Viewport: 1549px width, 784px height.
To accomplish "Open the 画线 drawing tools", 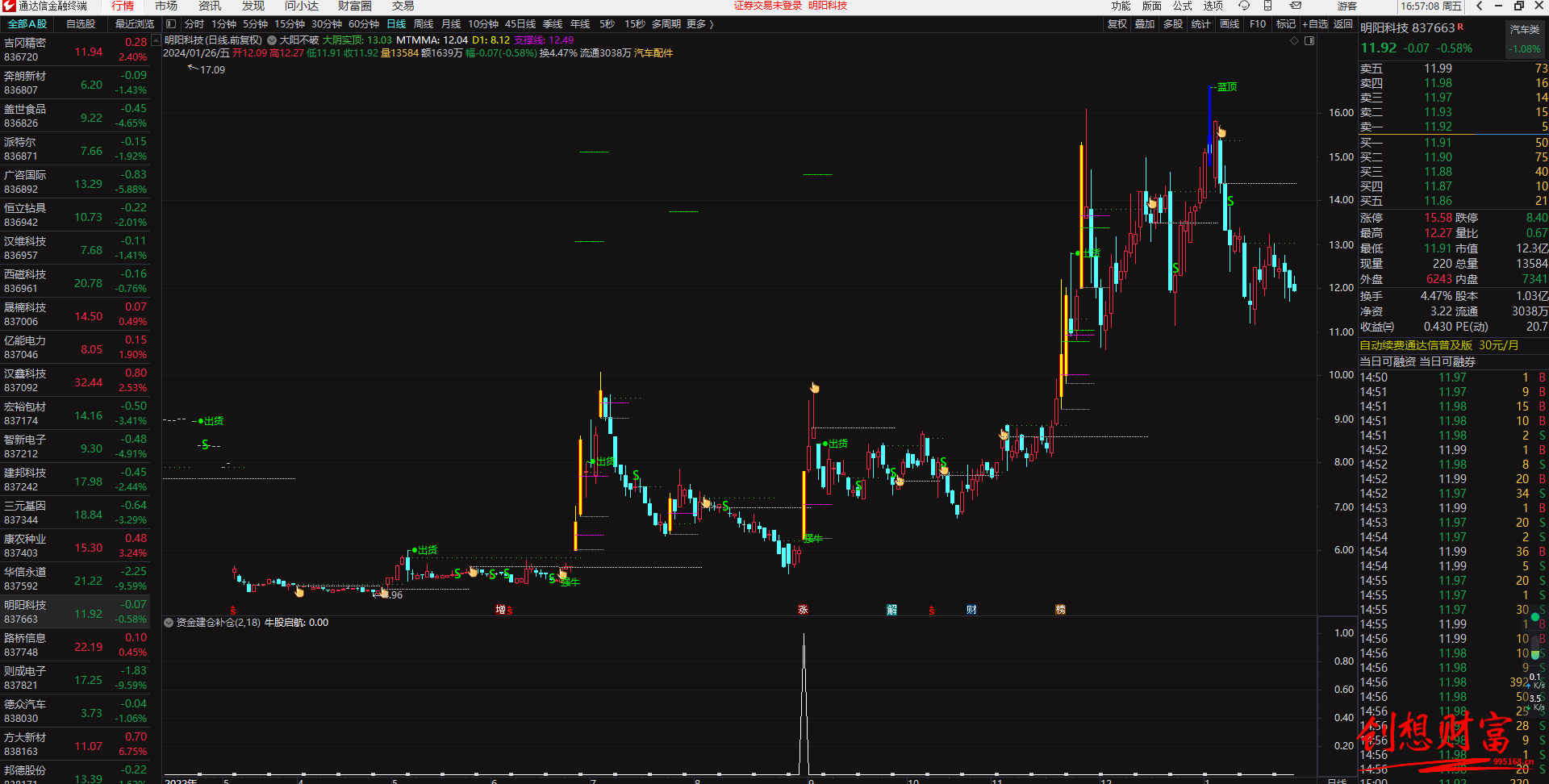I will [1230, 24].
